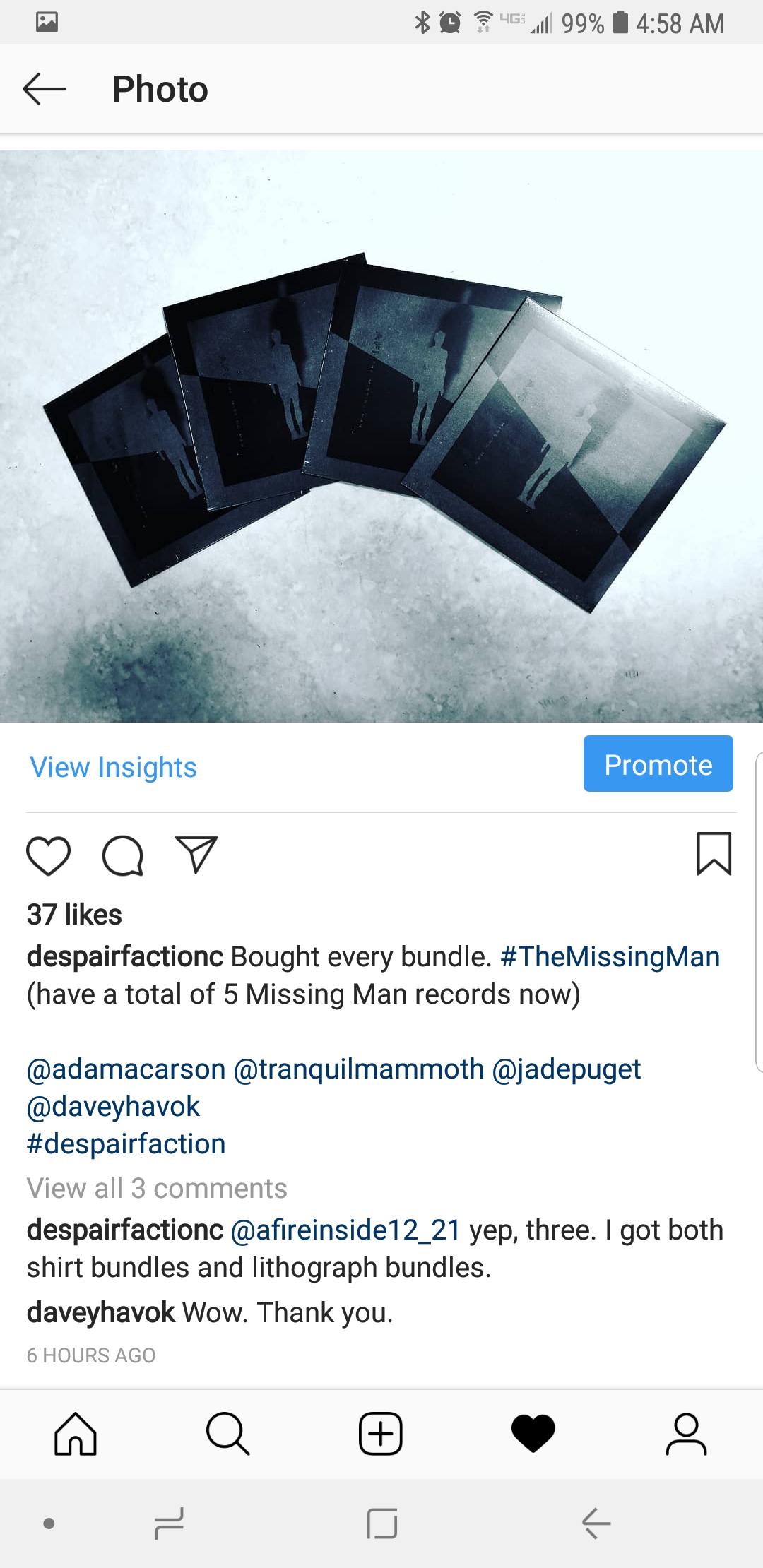Save the post with the bookmark icon
The width and height of the screenshot is (763, 1568).
[714, 854]
